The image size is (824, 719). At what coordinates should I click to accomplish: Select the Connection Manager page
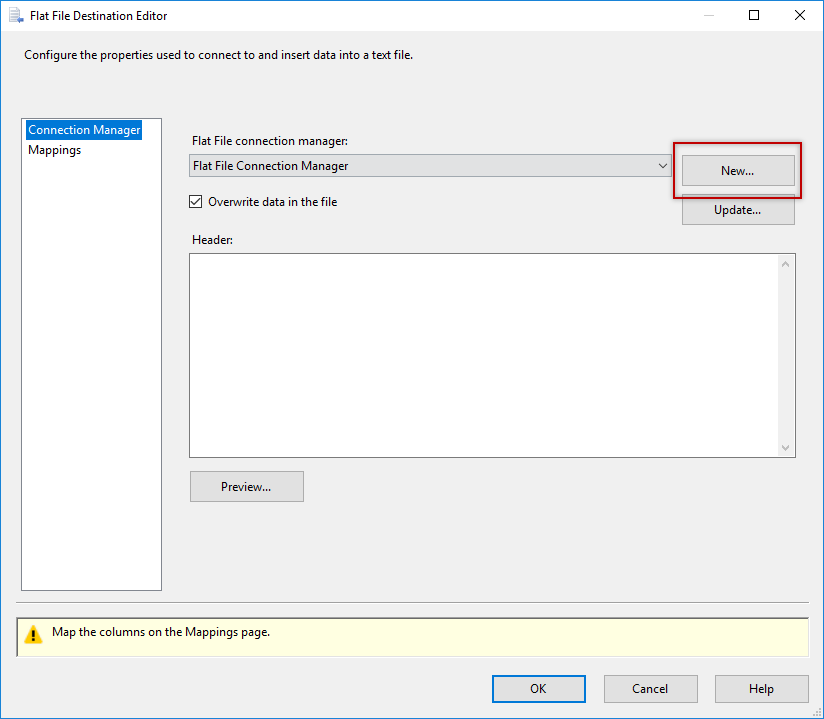click(x=84, y=129)
